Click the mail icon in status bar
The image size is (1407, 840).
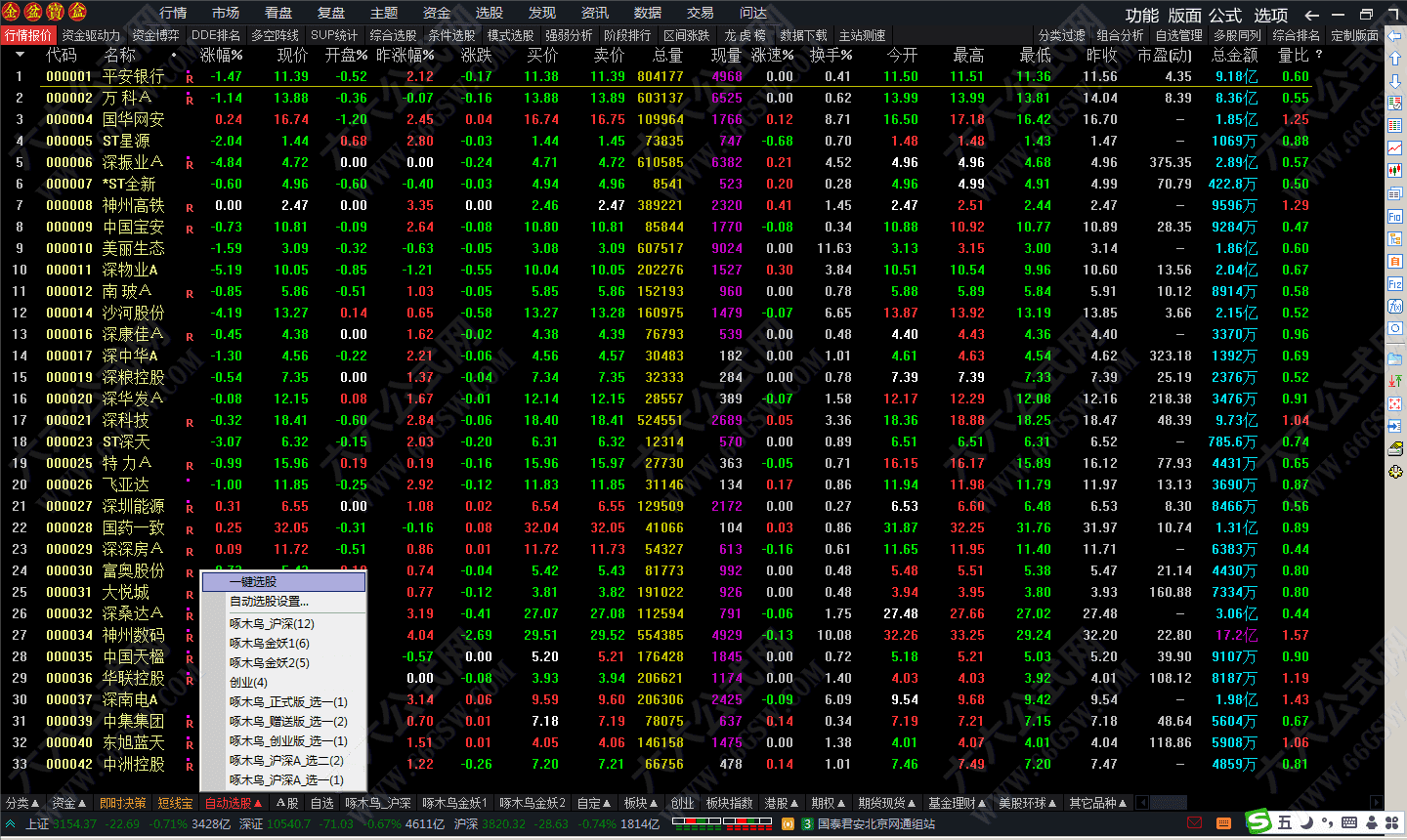pyautogui.click(x=1193, y=823)
